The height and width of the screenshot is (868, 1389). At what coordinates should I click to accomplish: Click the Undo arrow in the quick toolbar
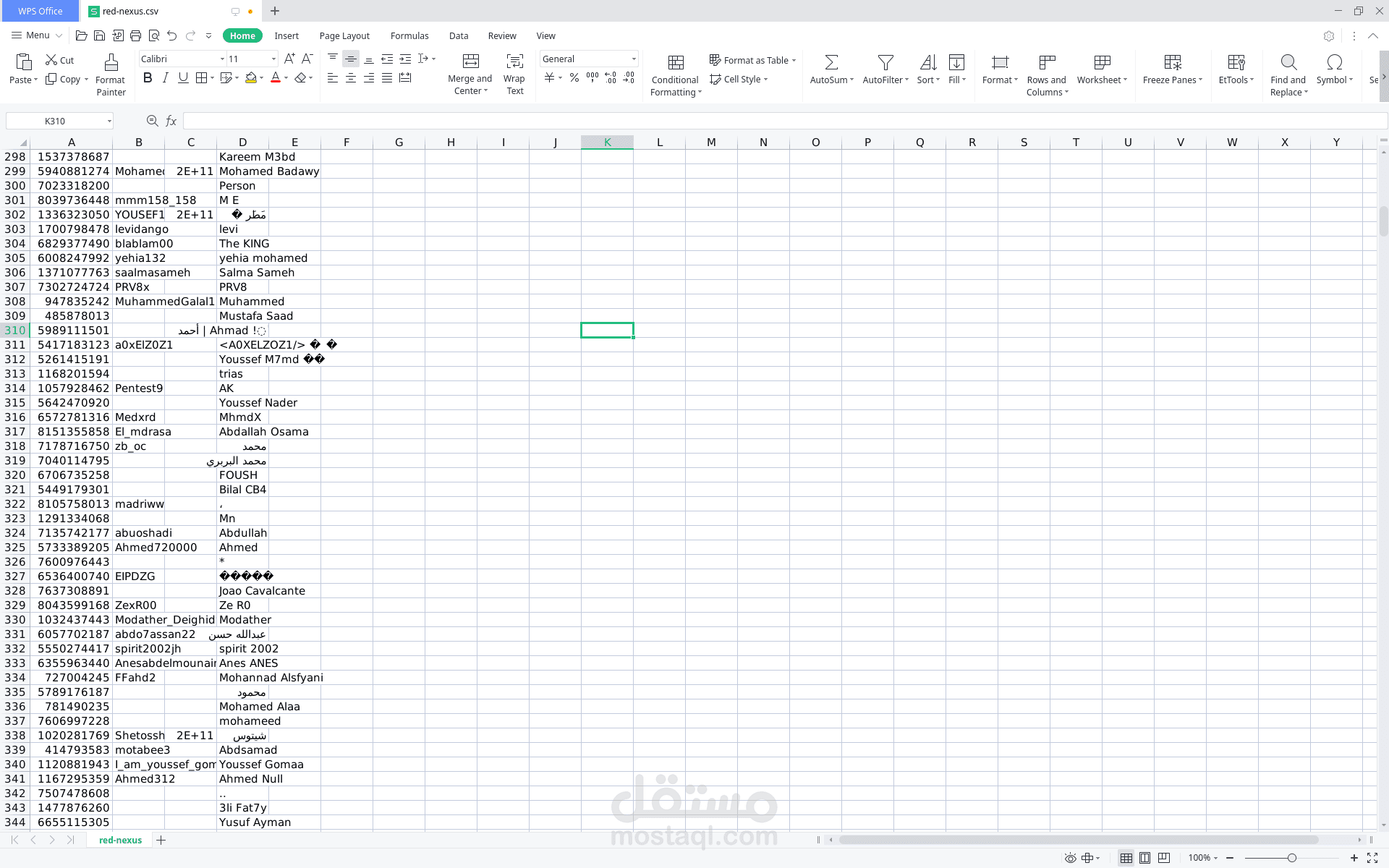pyautogui.click(x=171, y=35)
